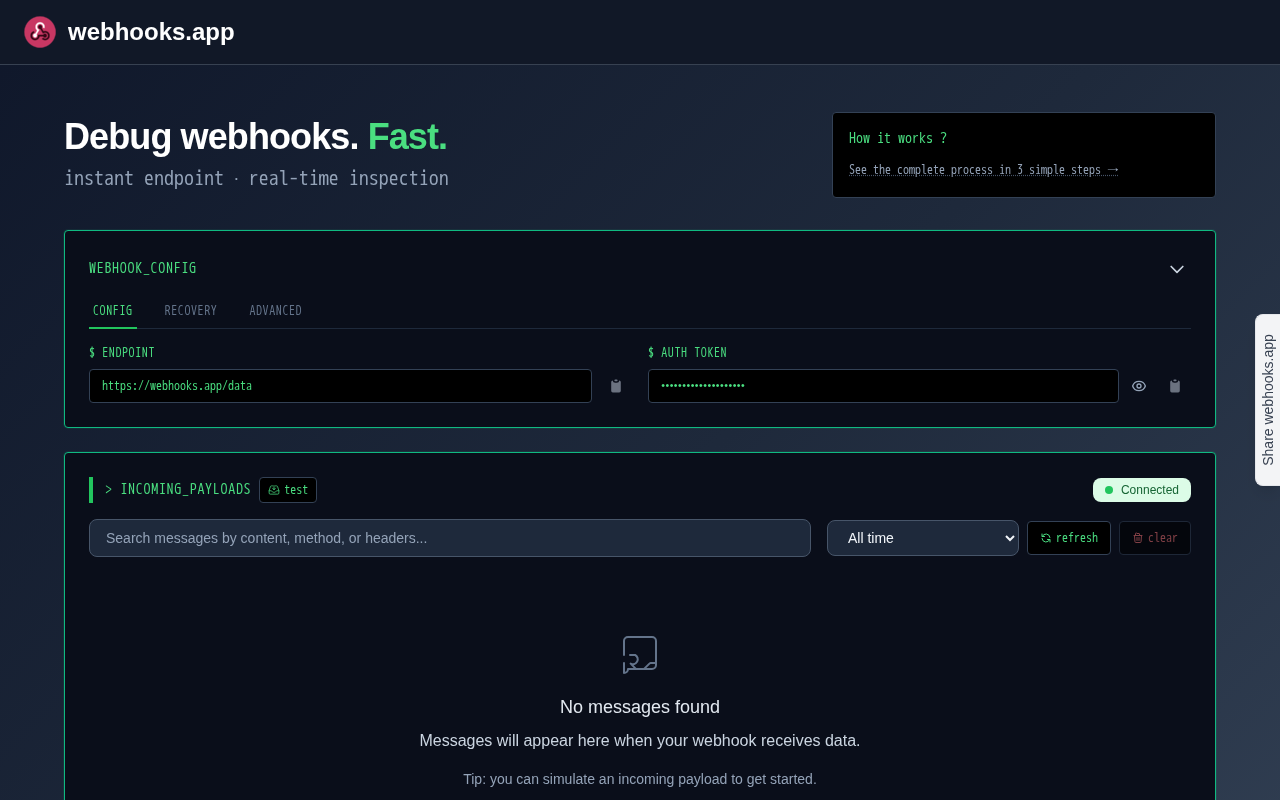Click the empty messages placeholder icon
Screen dimensions: 1280x800
(x=640, y=655)
